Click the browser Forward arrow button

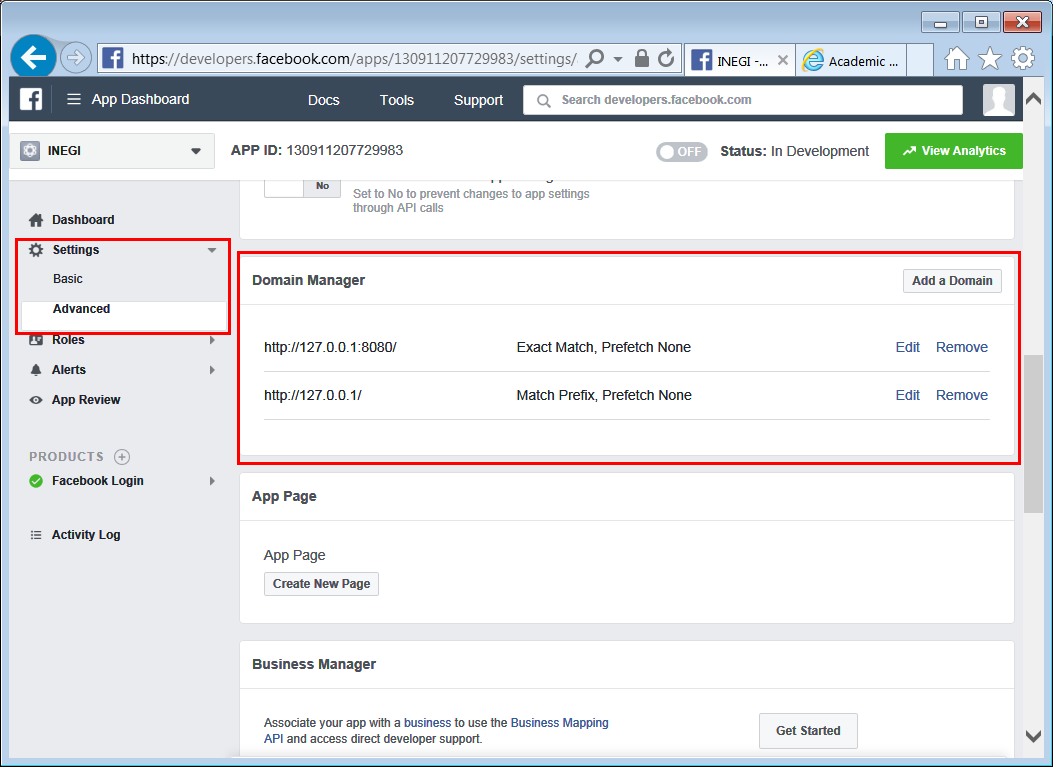pos(76,58)
